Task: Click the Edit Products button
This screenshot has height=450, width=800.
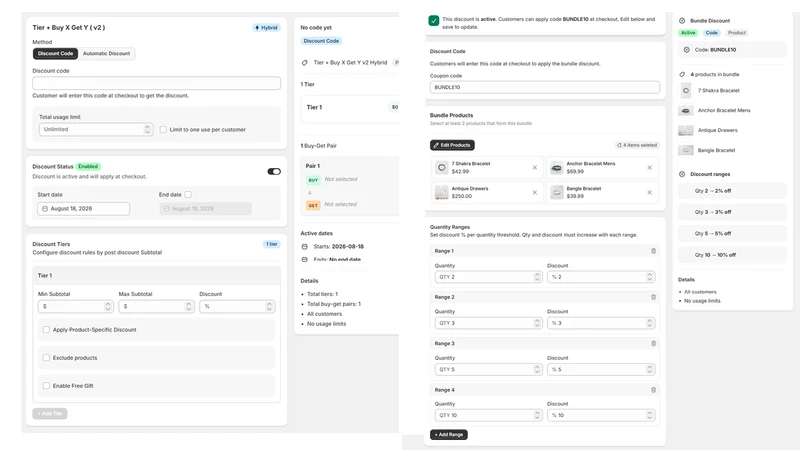Action: click(452, 145)
